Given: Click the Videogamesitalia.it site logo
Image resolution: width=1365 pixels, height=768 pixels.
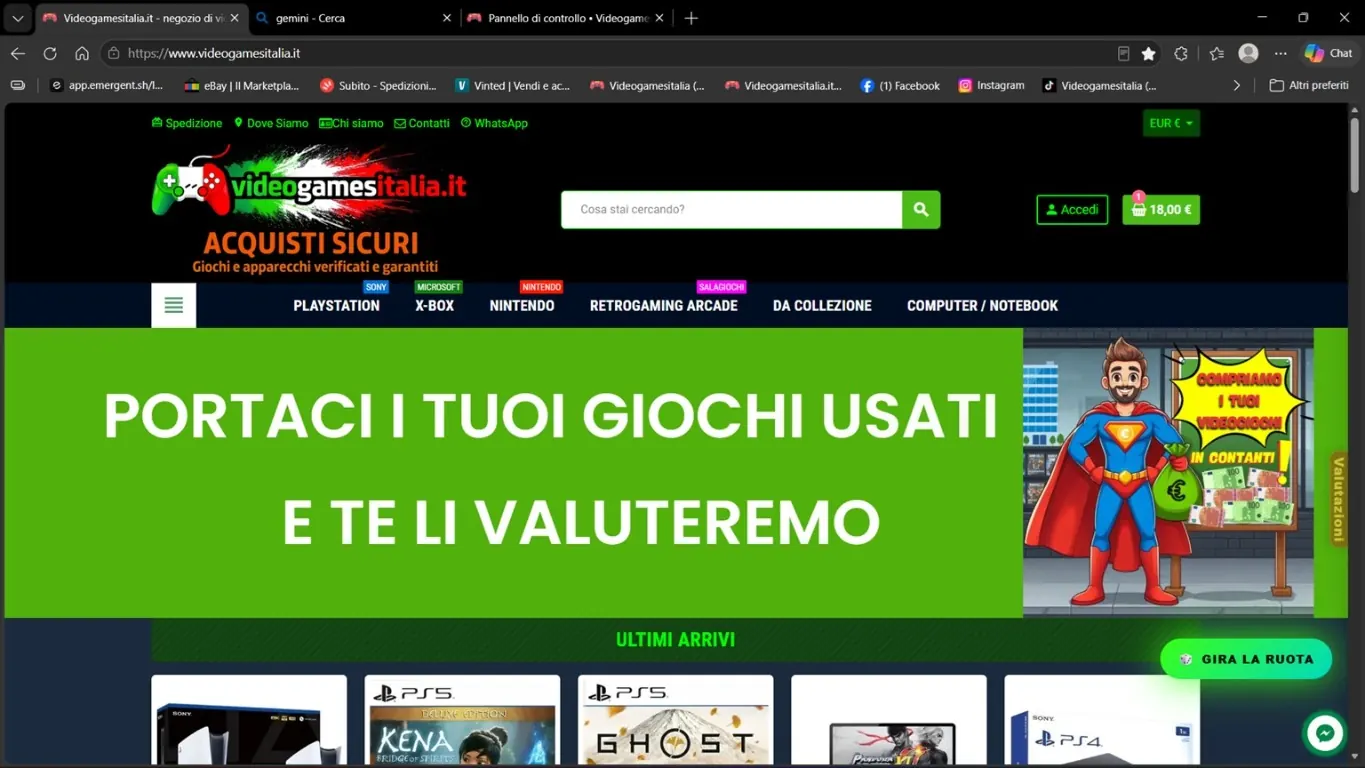Looking at the screenshot, I should [309, 210].
